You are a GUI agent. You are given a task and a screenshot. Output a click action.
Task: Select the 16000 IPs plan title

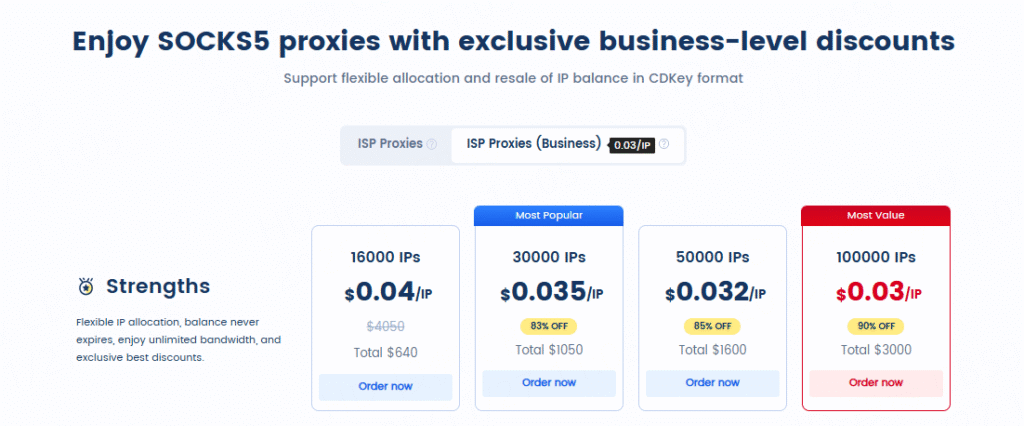pyautogui.click(x=385, y=257)
